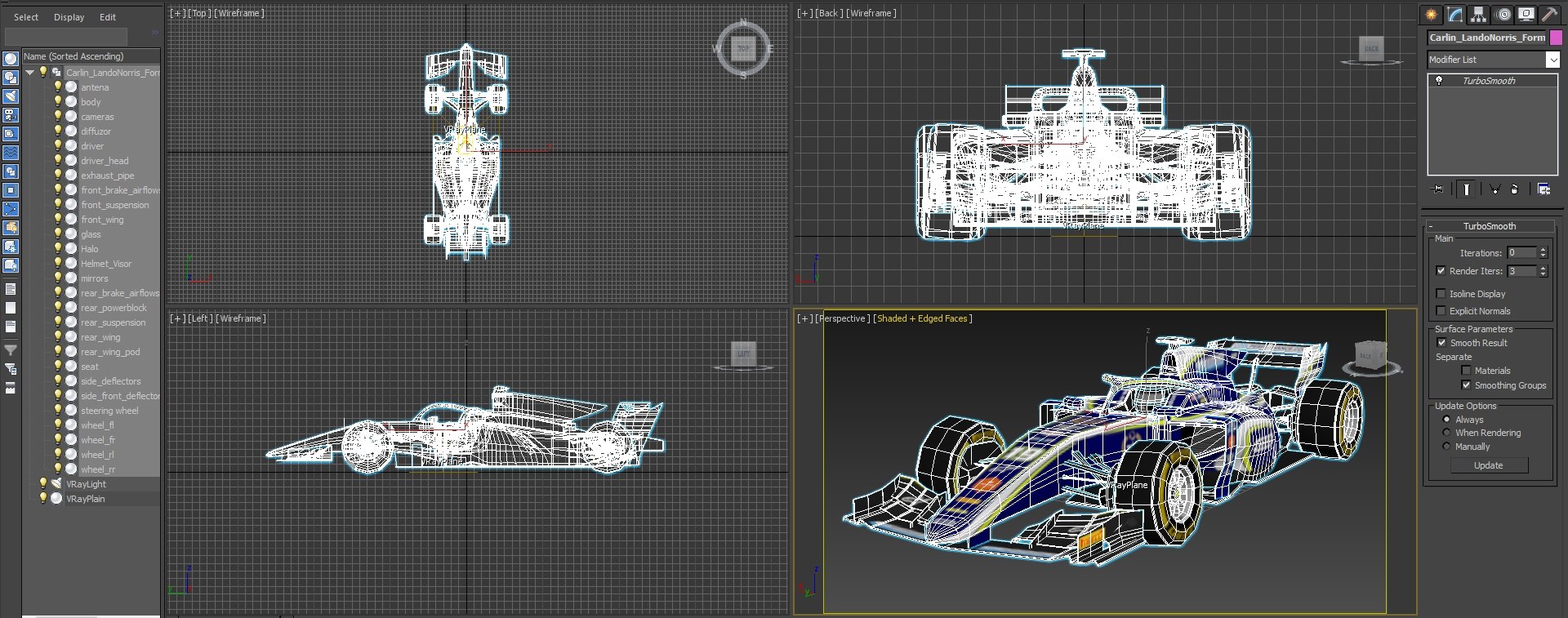Image resolution: width=1568 pixels, height=618 pixels.
Task: Click the scene explorer search field
Action: click(66, 37)
